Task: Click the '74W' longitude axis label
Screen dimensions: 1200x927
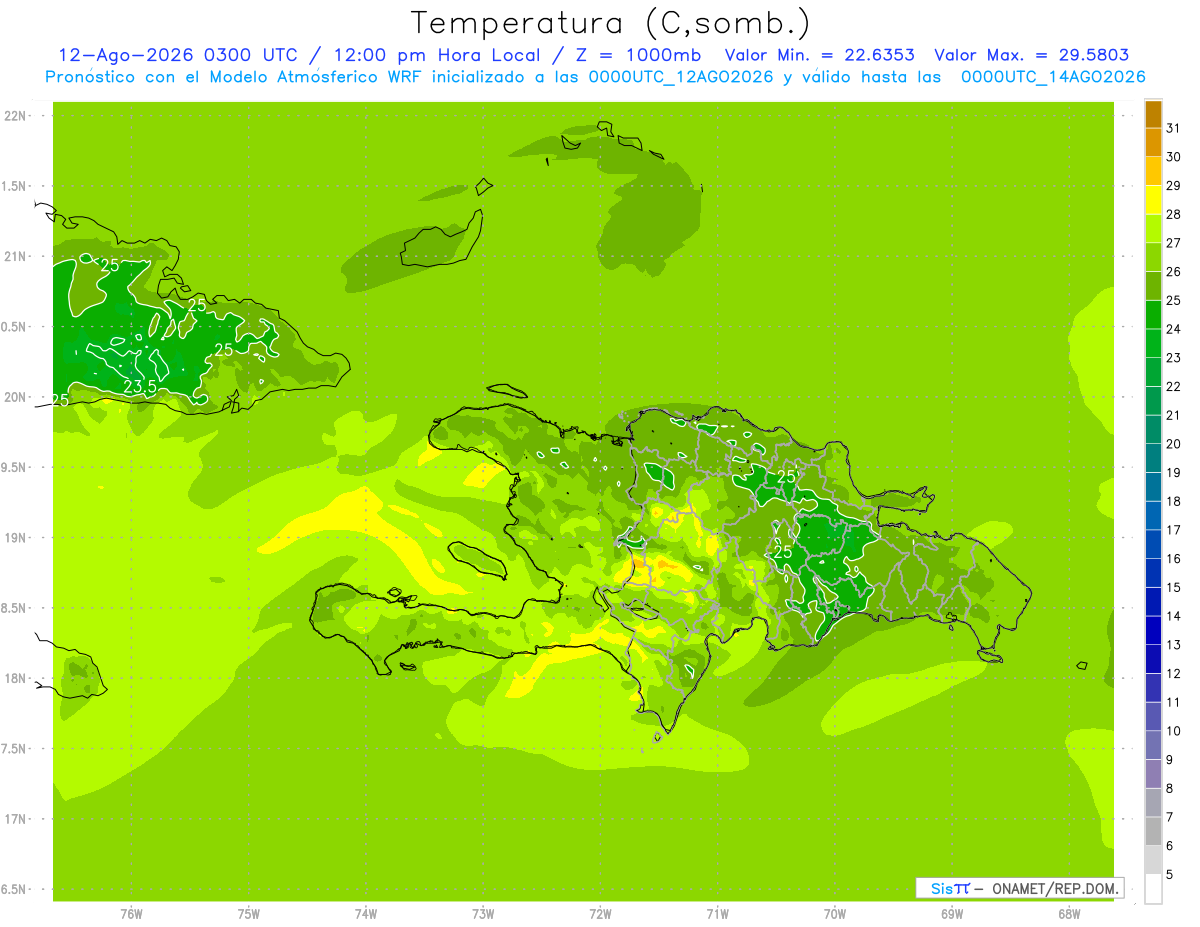Action: click(366, 914)
